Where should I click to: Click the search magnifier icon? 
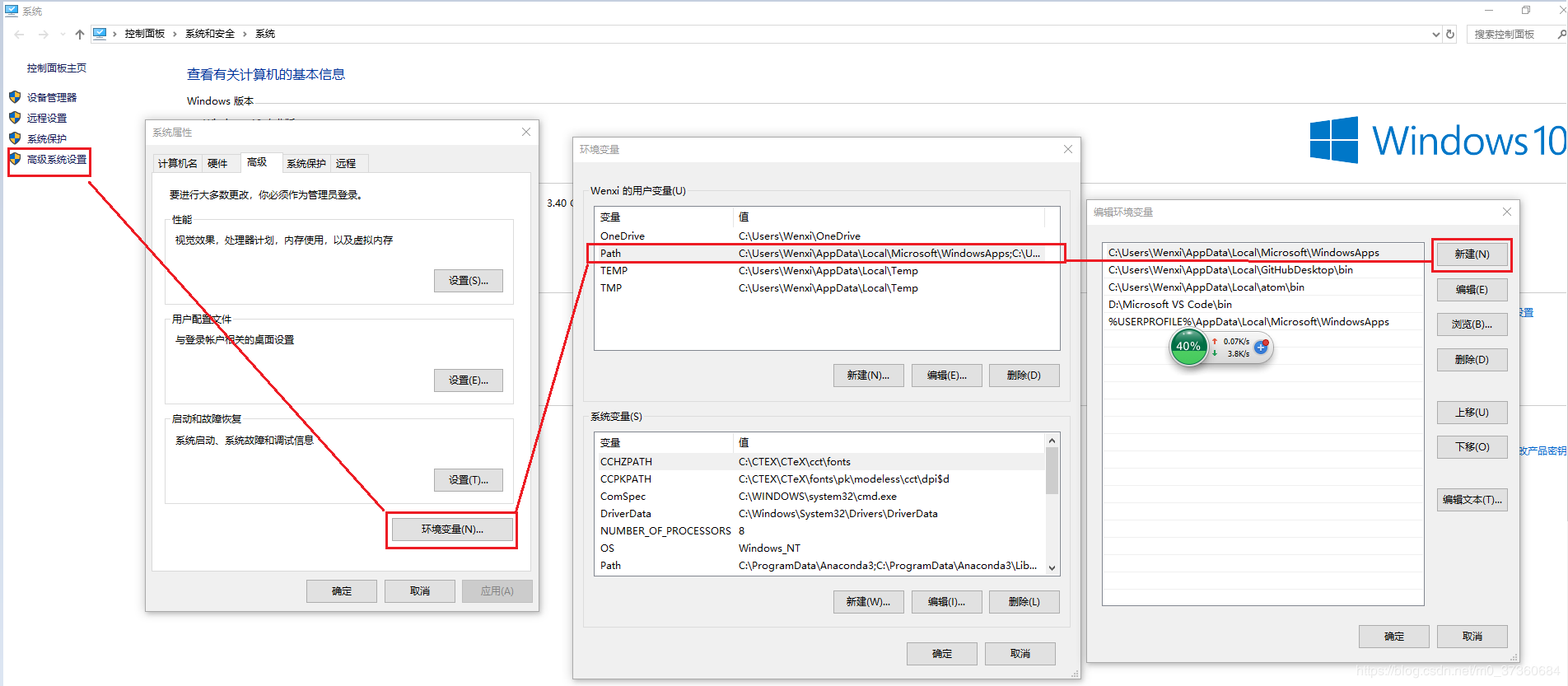[x=1561, y=35]
